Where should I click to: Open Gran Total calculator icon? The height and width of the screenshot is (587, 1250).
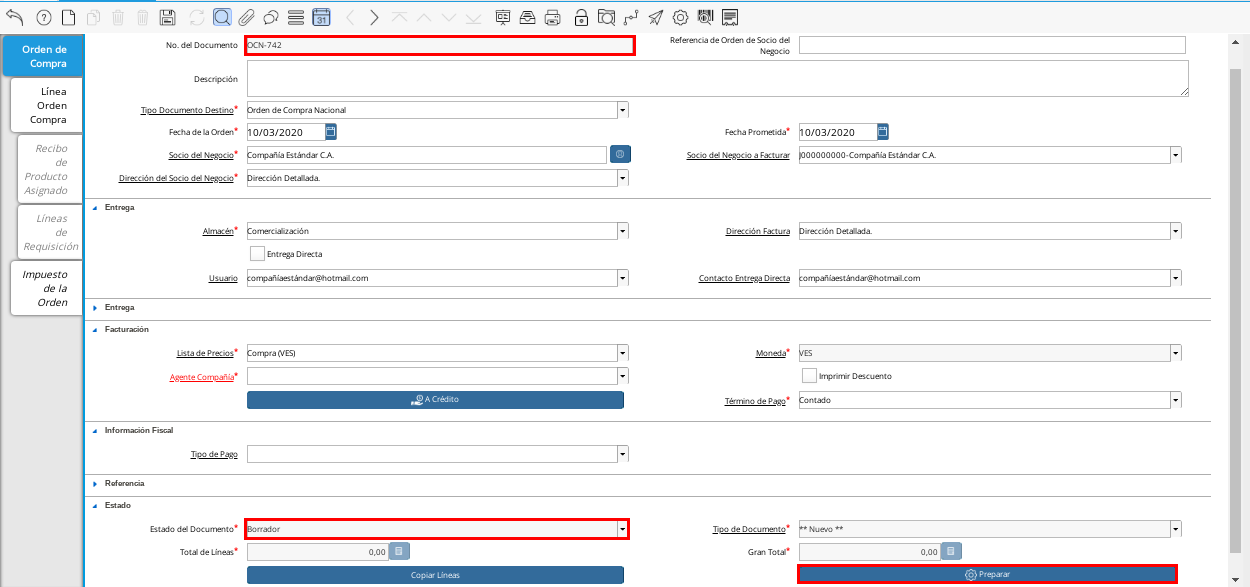click(x=951, y=551)
